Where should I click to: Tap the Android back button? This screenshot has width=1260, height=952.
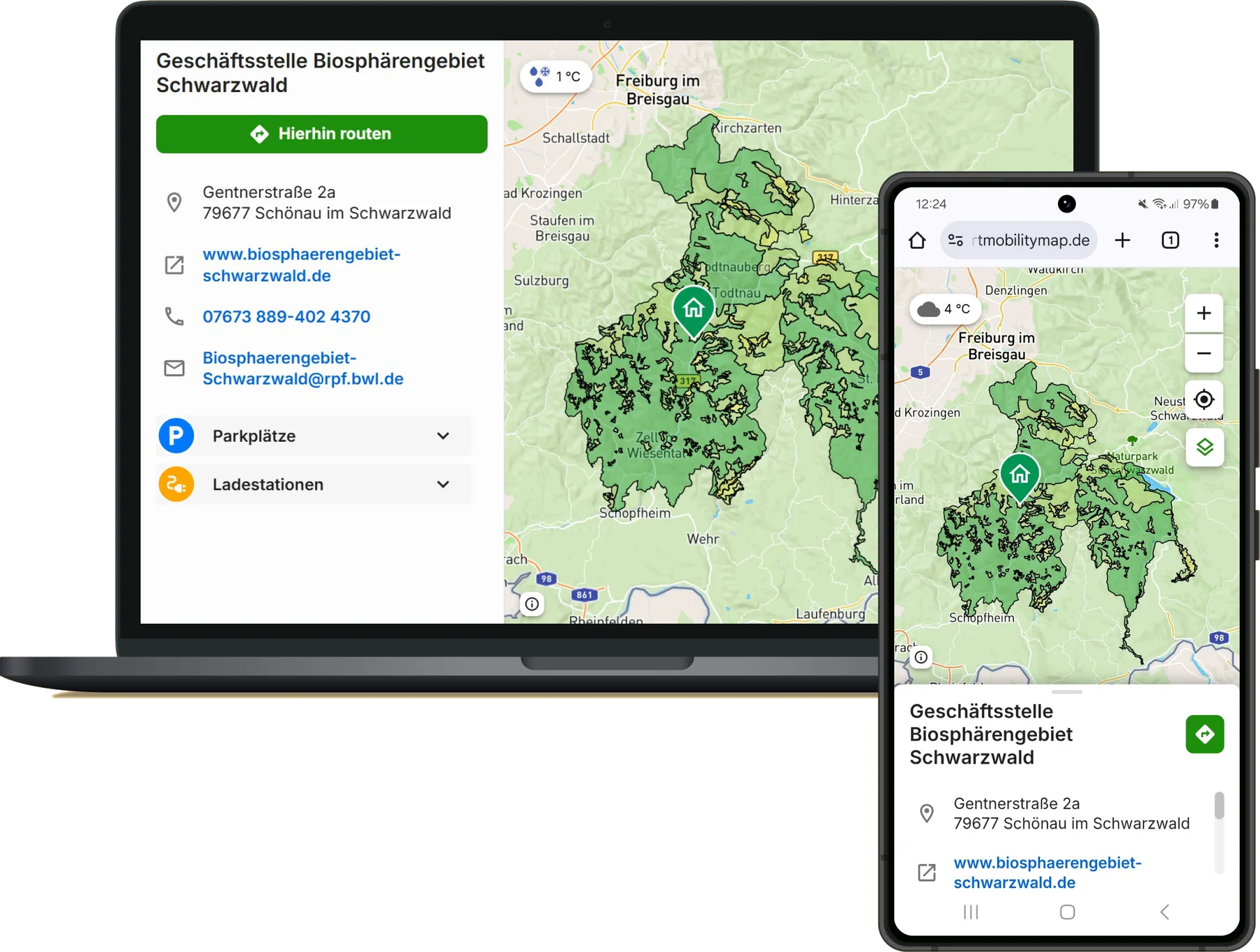(x=1165, y=912)
